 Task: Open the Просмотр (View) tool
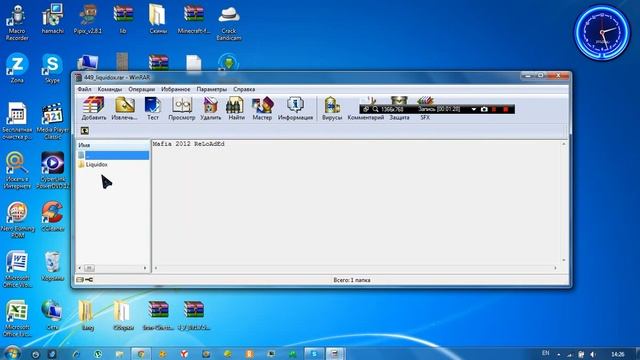tap(182, 109)
